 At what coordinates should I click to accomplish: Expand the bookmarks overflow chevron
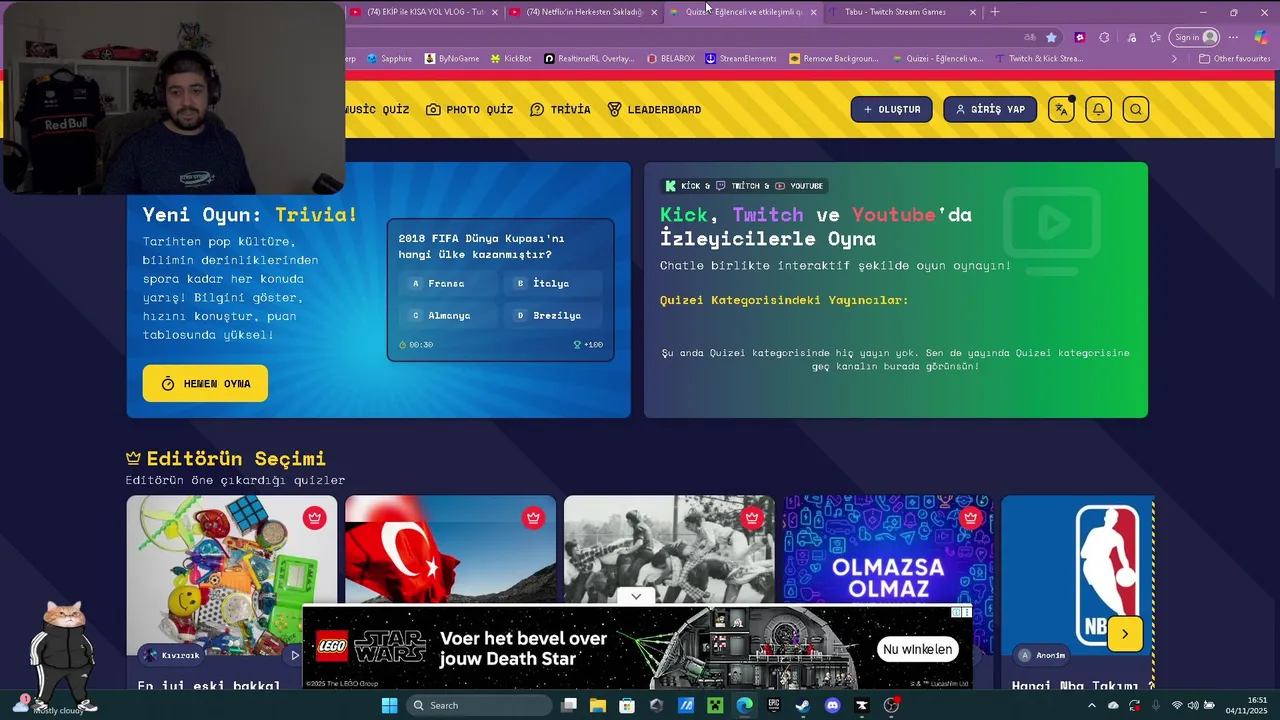1174,58
